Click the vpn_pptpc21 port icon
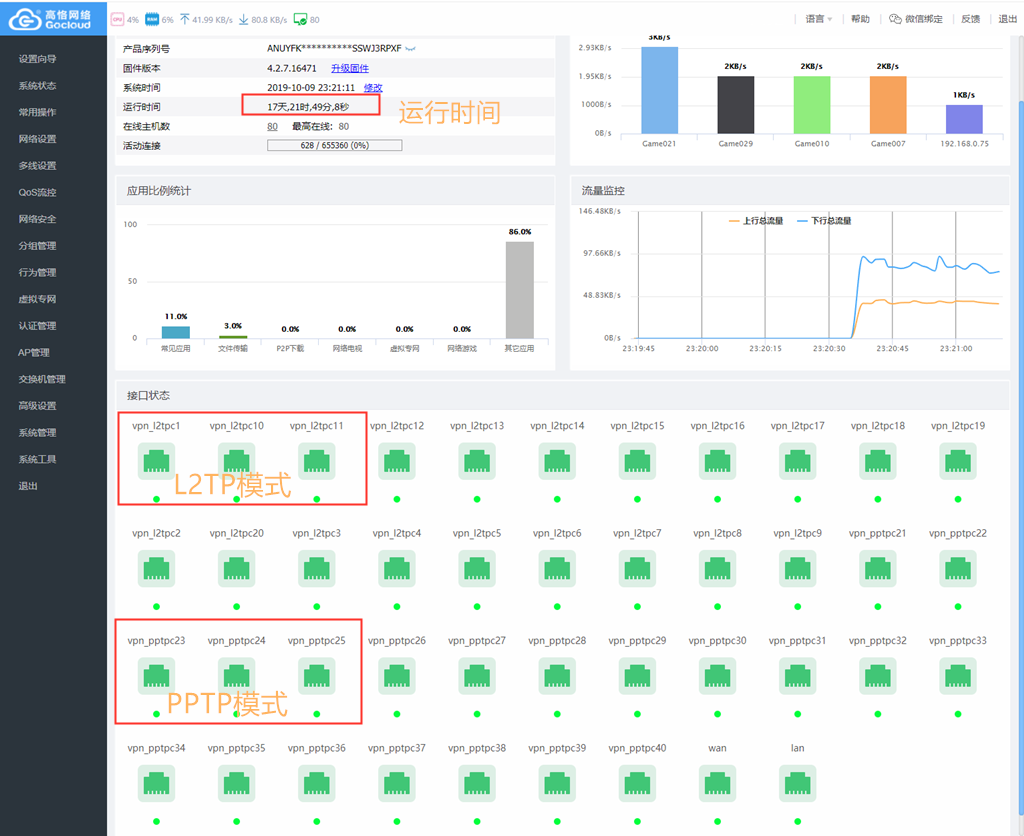The image size is (1024, 836). click(x=878, y=568)
